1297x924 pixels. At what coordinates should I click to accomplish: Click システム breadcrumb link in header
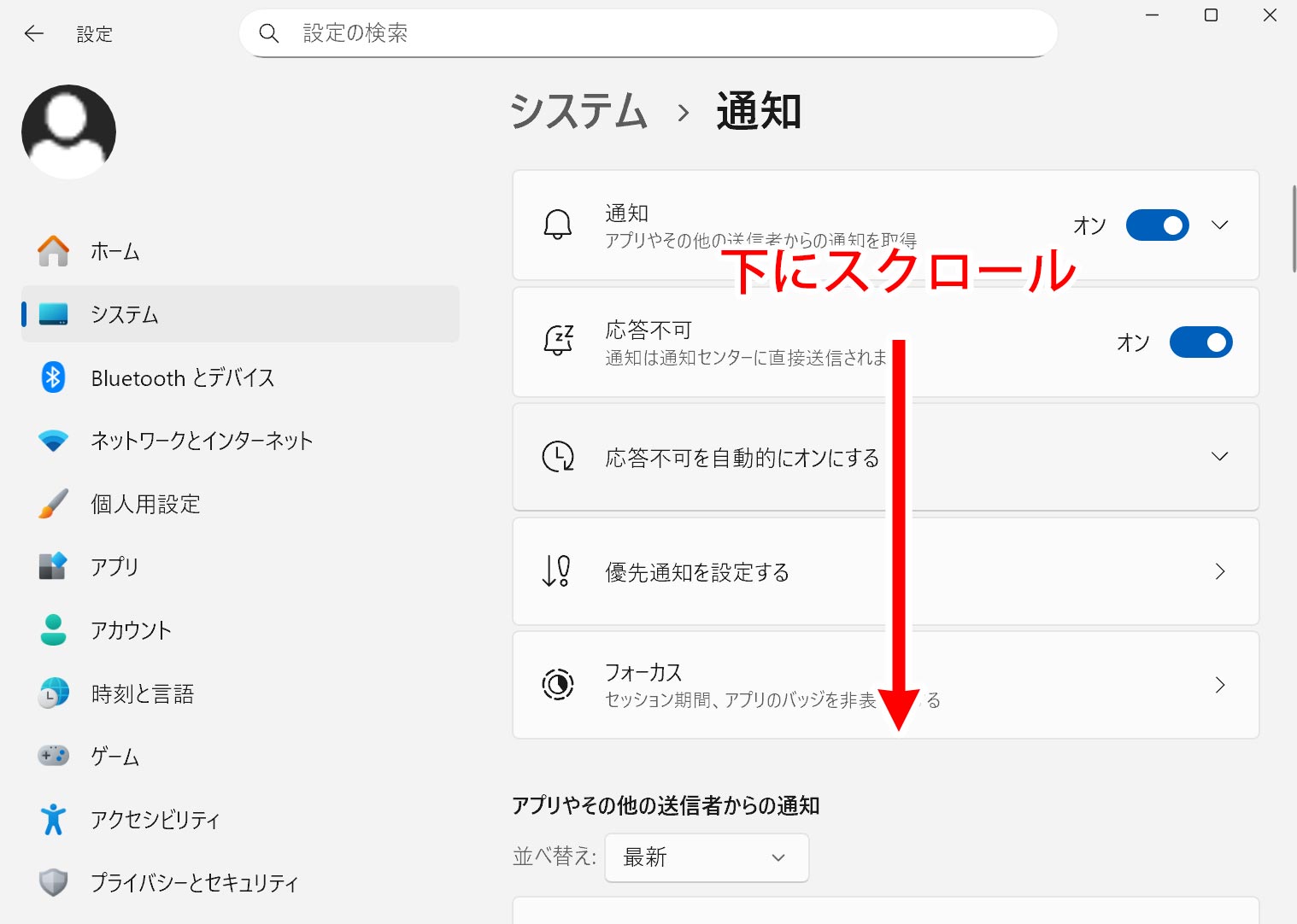(x=578, y=112)
